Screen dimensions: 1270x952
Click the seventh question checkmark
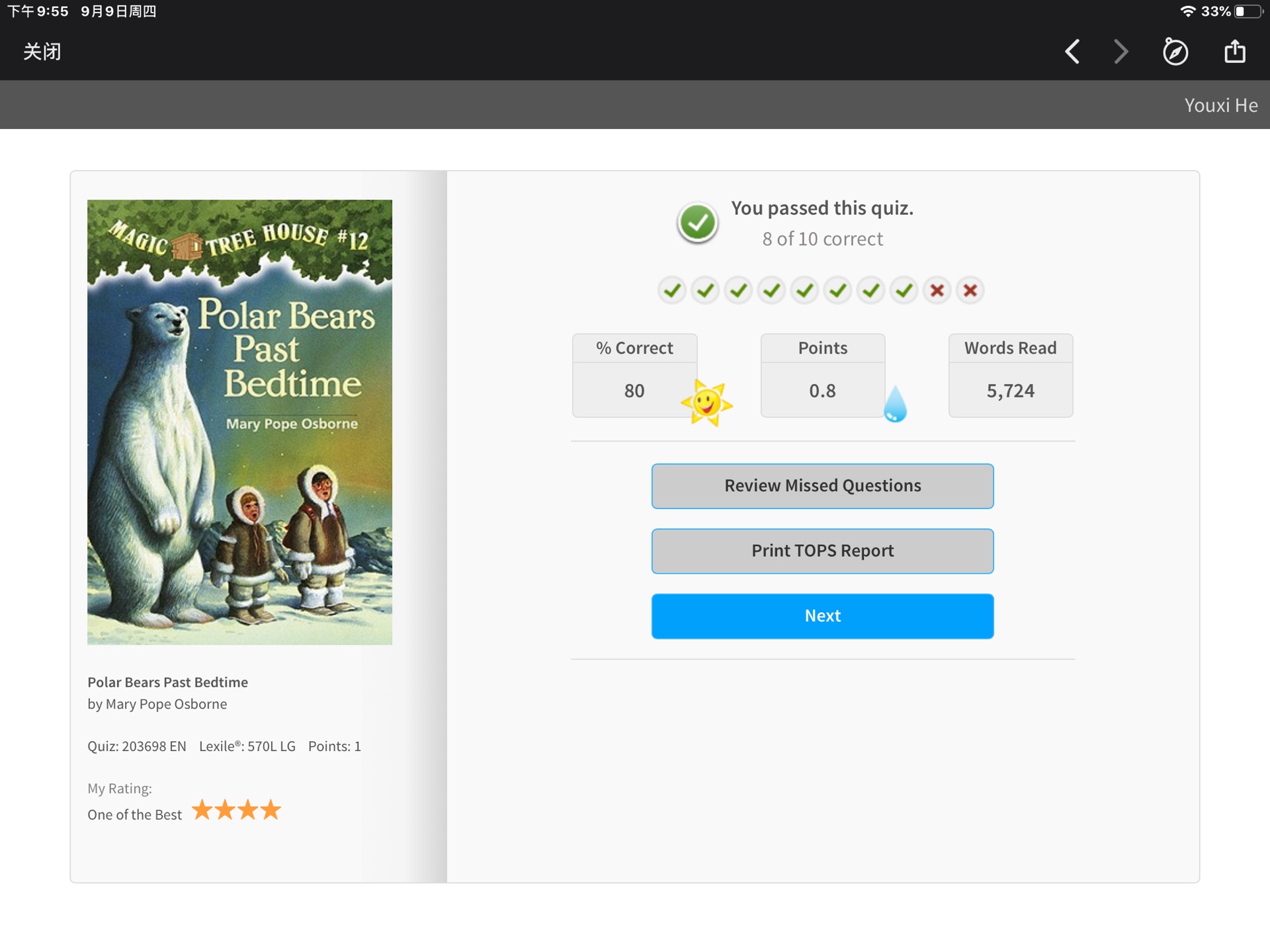[x=870, y=290]
